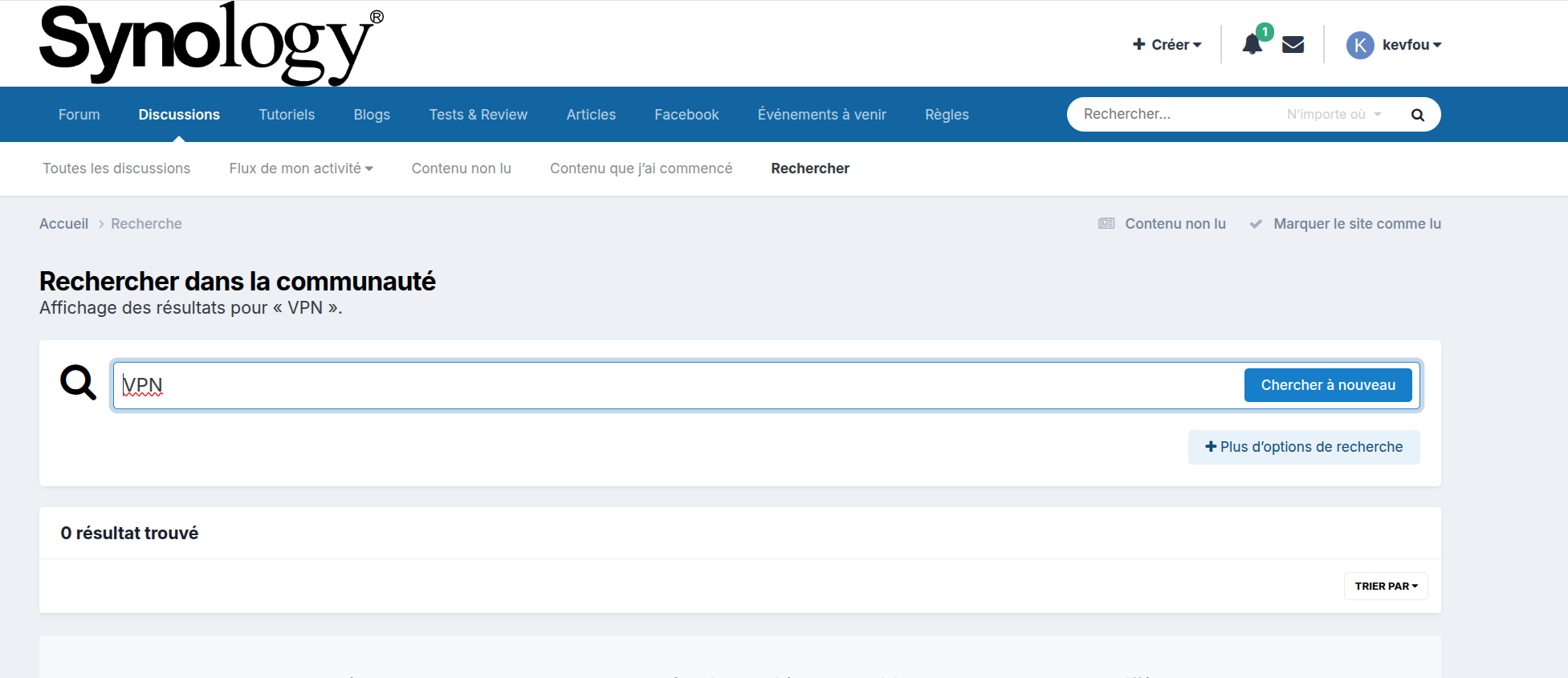Open the N'importe où search scope dropdown
The height and width of the screenshot is (678, 1568).
pyautogui.click(x=1333, y=115)
